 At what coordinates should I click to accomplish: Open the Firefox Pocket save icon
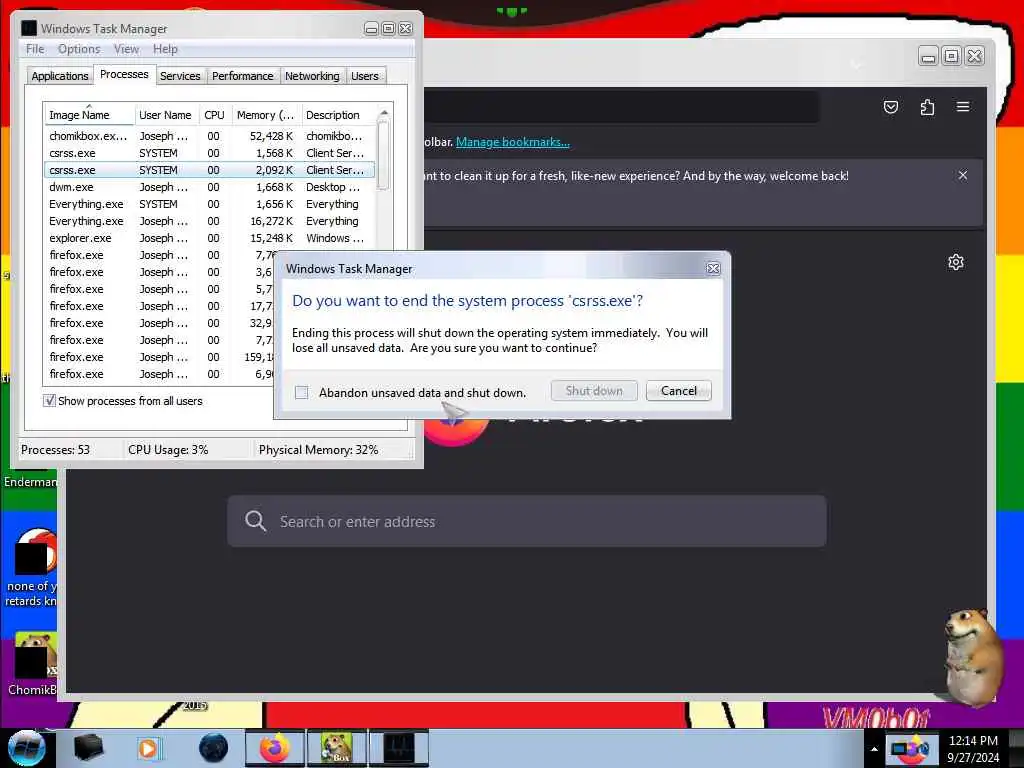(891, 107)
